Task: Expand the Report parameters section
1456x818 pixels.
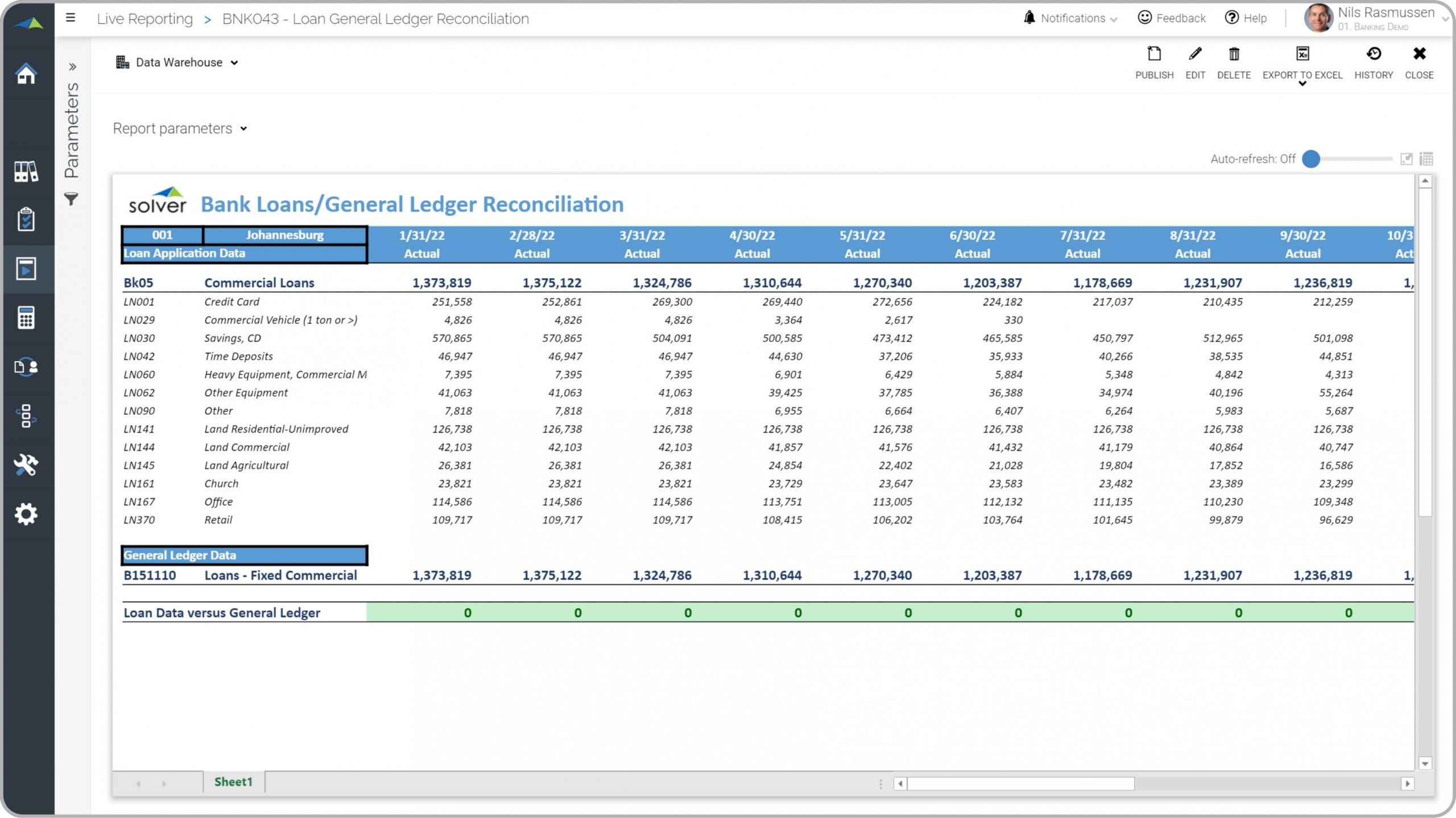Action: 180,129
